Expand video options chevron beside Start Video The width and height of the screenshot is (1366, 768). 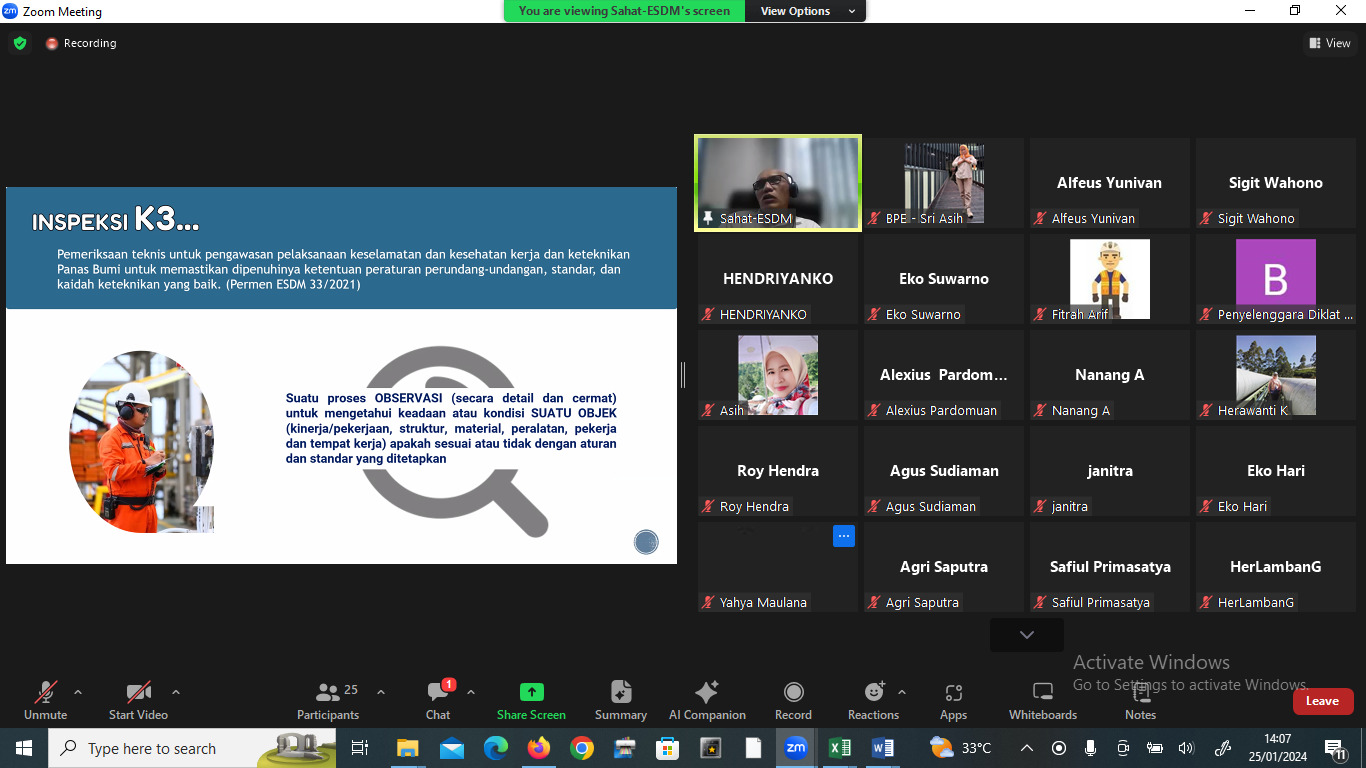176,692
